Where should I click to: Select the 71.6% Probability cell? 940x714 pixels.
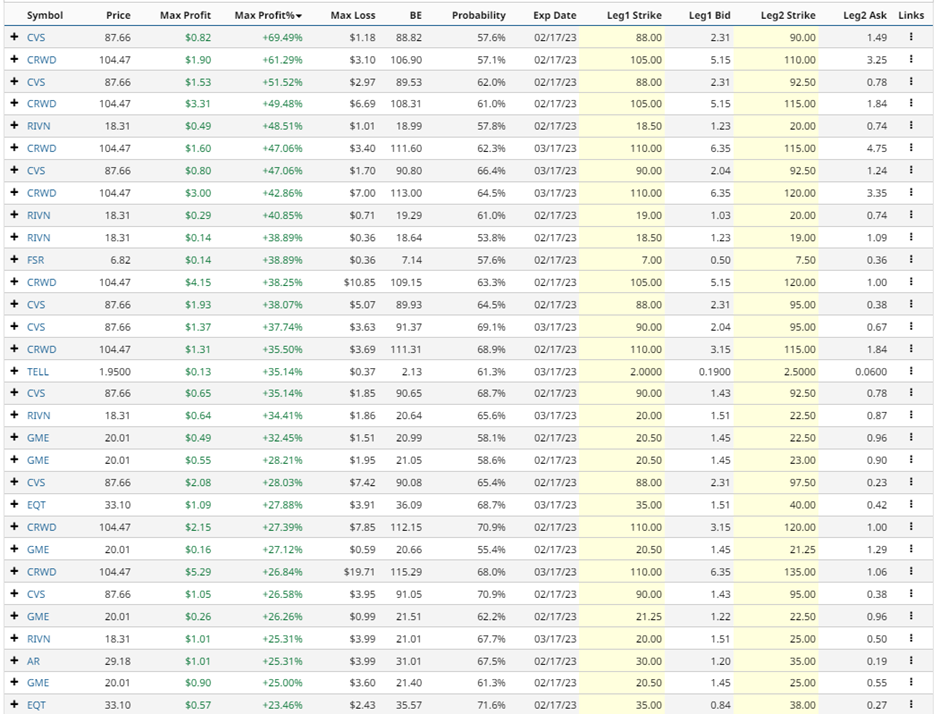pyautogui.click(x=491, y=705)
